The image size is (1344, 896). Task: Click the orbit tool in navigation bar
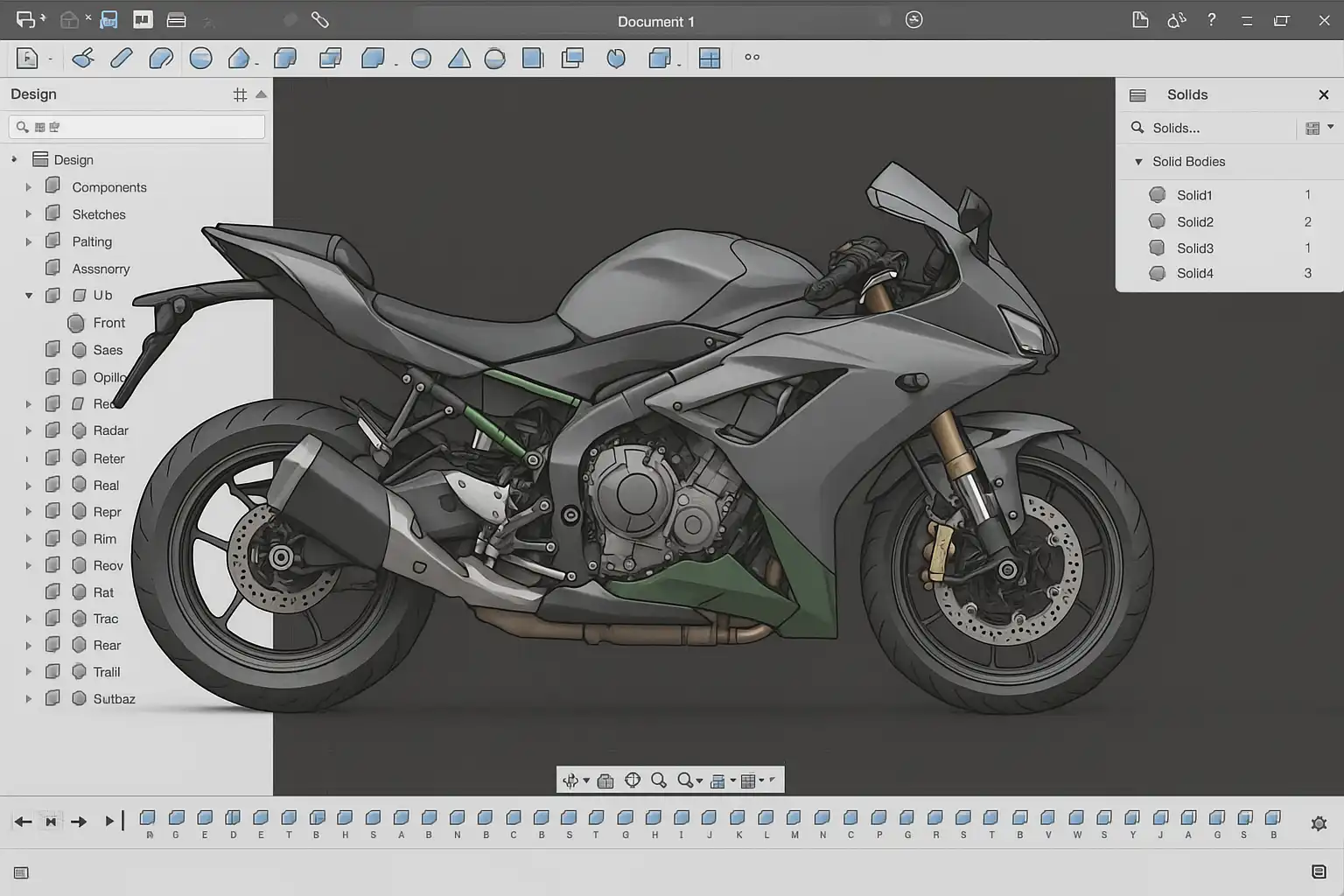point(570,780)
